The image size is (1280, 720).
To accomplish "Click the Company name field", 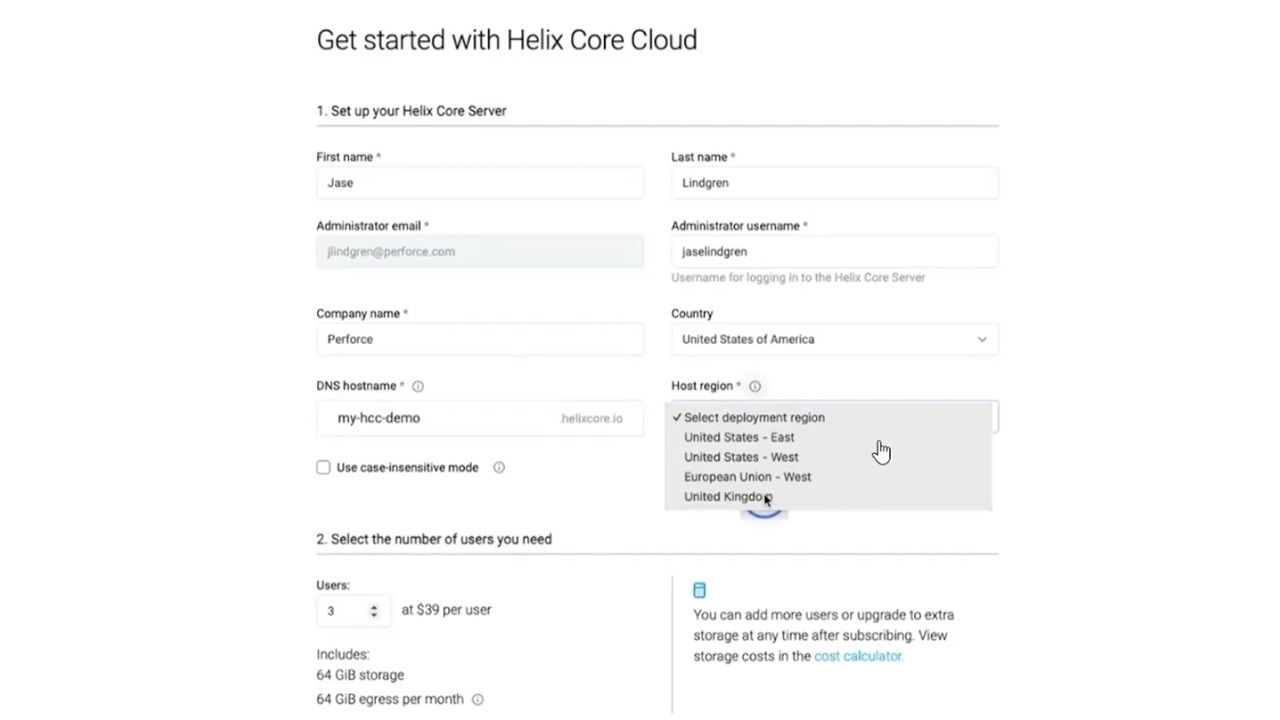I will (x=480, y=339).
